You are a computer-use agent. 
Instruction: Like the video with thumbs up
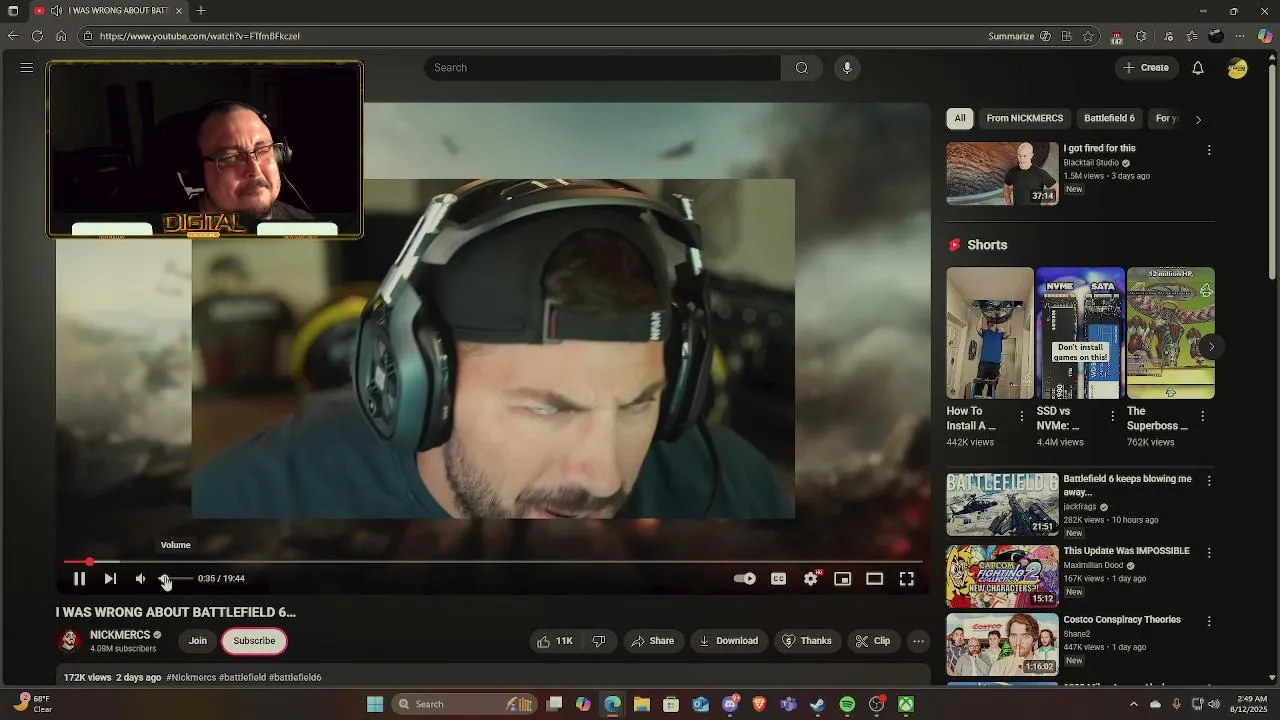pyautogui.click(x=555, y=641)
